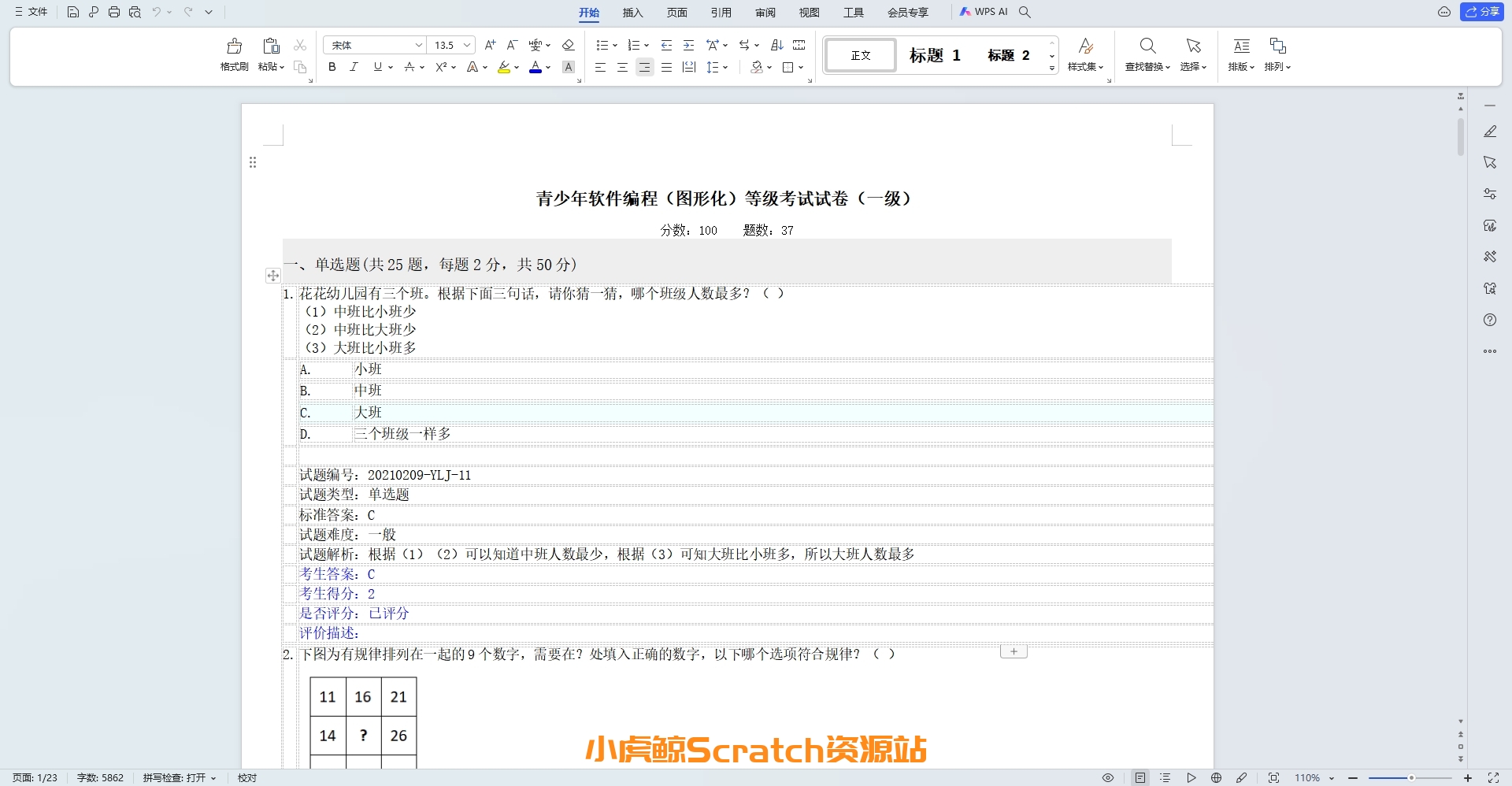Apply yellow text highlight color

504,67
